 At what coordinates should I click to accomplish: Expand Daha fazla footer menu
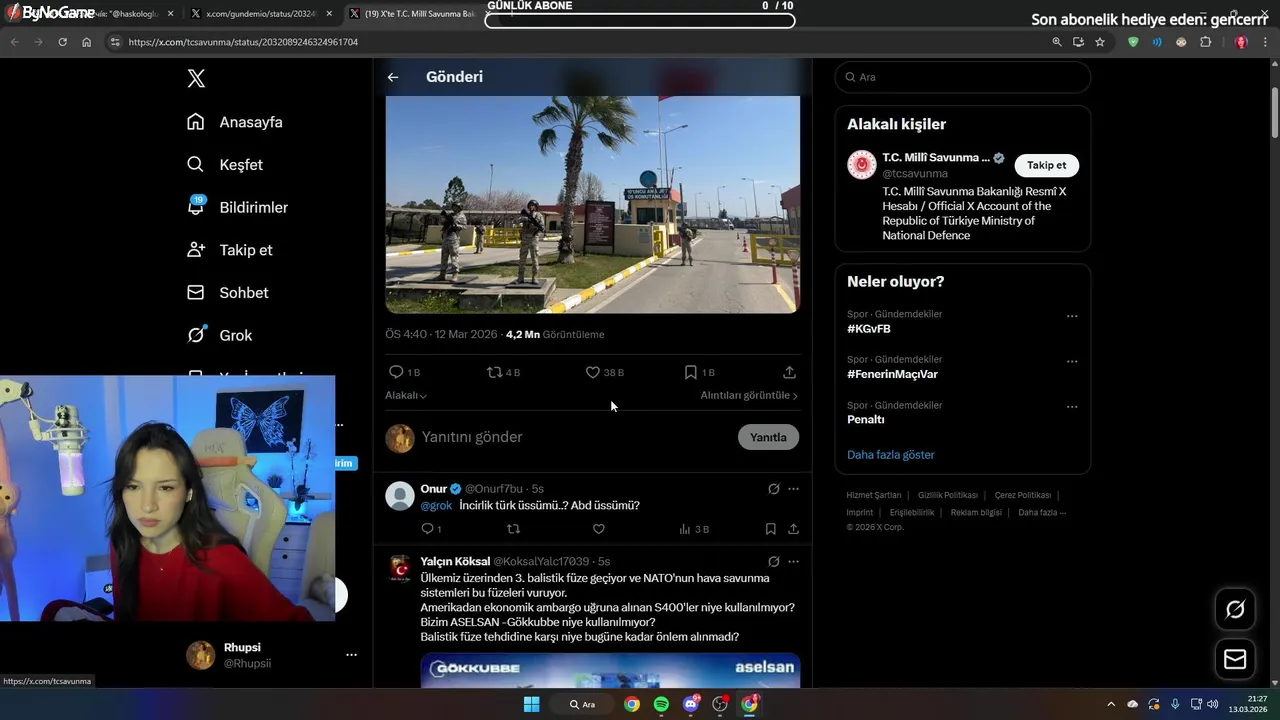tap(1042, 512)
